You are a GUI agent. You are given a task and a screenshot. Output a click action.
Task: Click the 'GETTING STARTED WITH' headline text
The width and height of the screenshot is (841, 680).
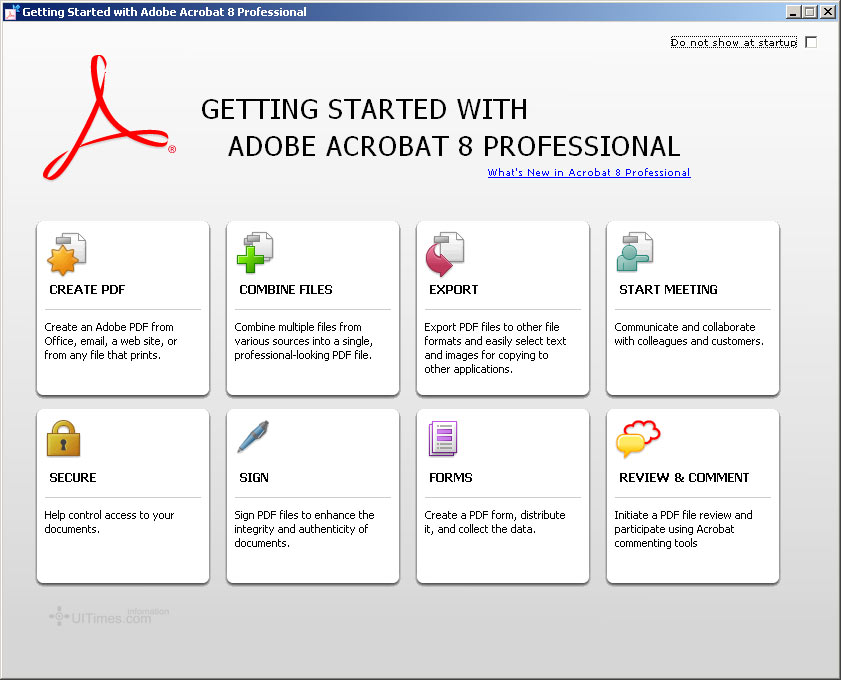[365, 109]
